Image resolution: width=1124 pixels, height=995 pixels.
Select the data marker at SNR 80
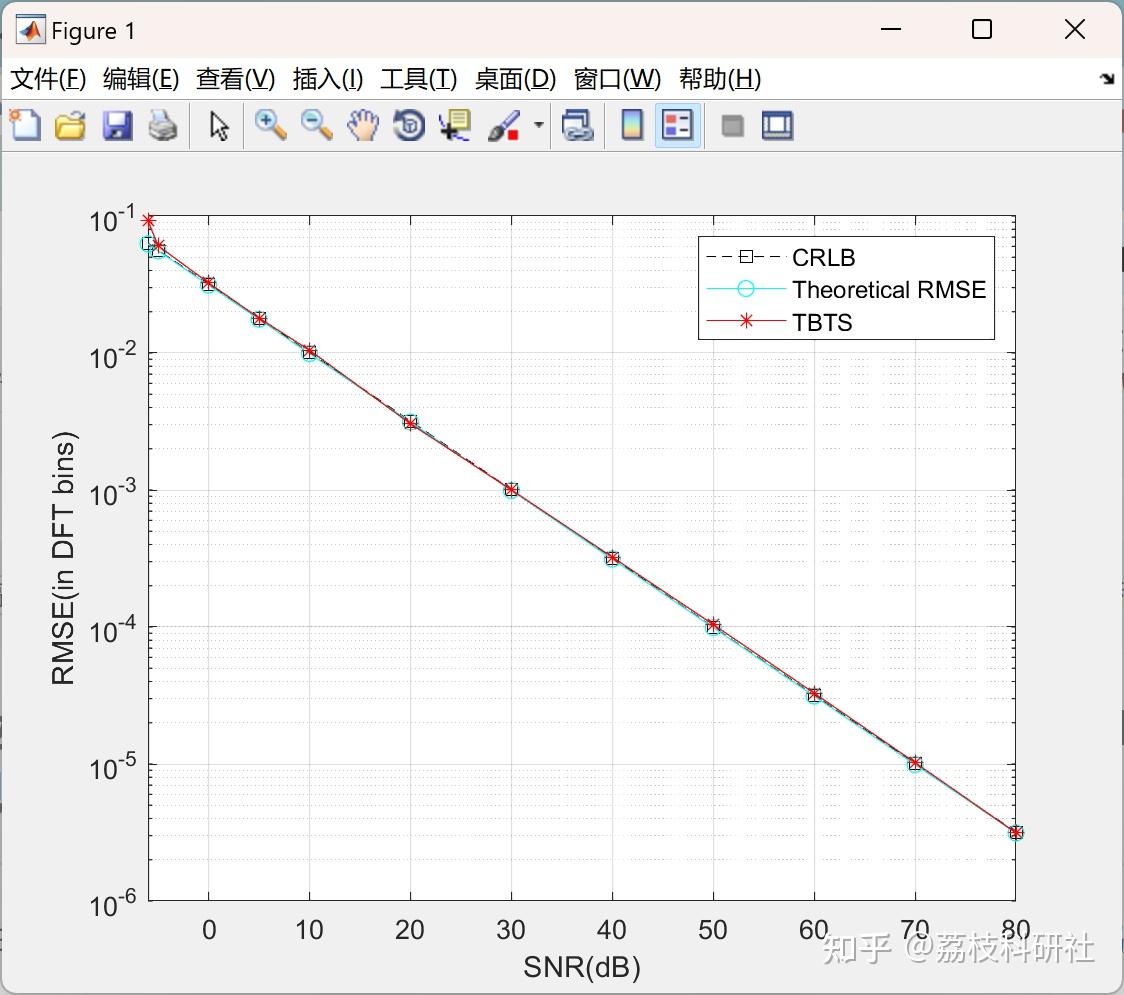1016,832
